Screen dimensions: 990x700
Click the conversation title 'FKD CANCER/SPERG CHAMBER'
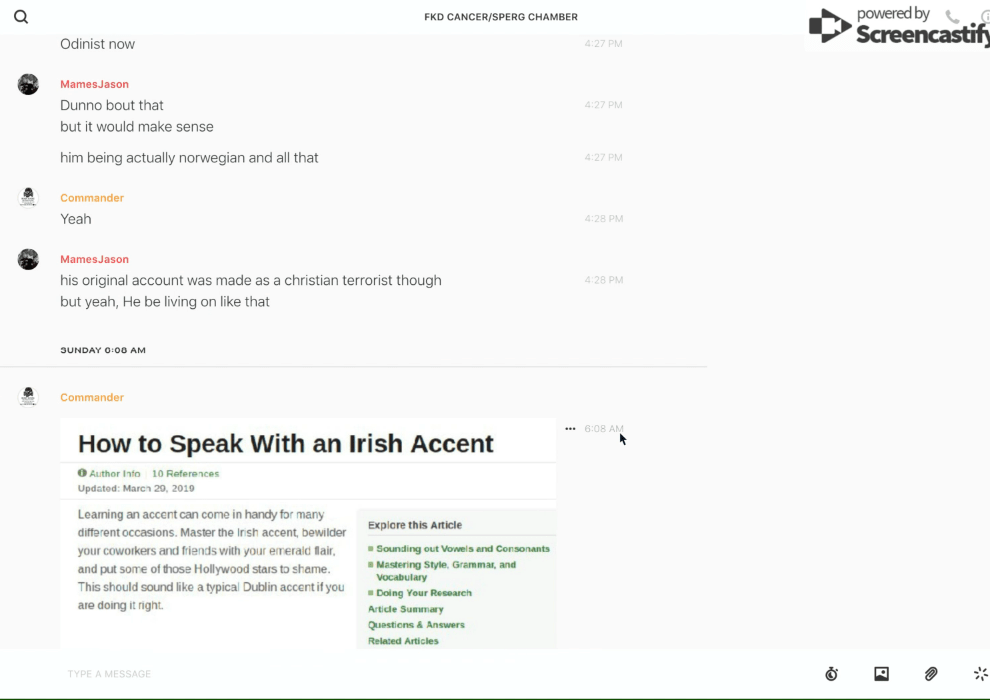[501, 17]
